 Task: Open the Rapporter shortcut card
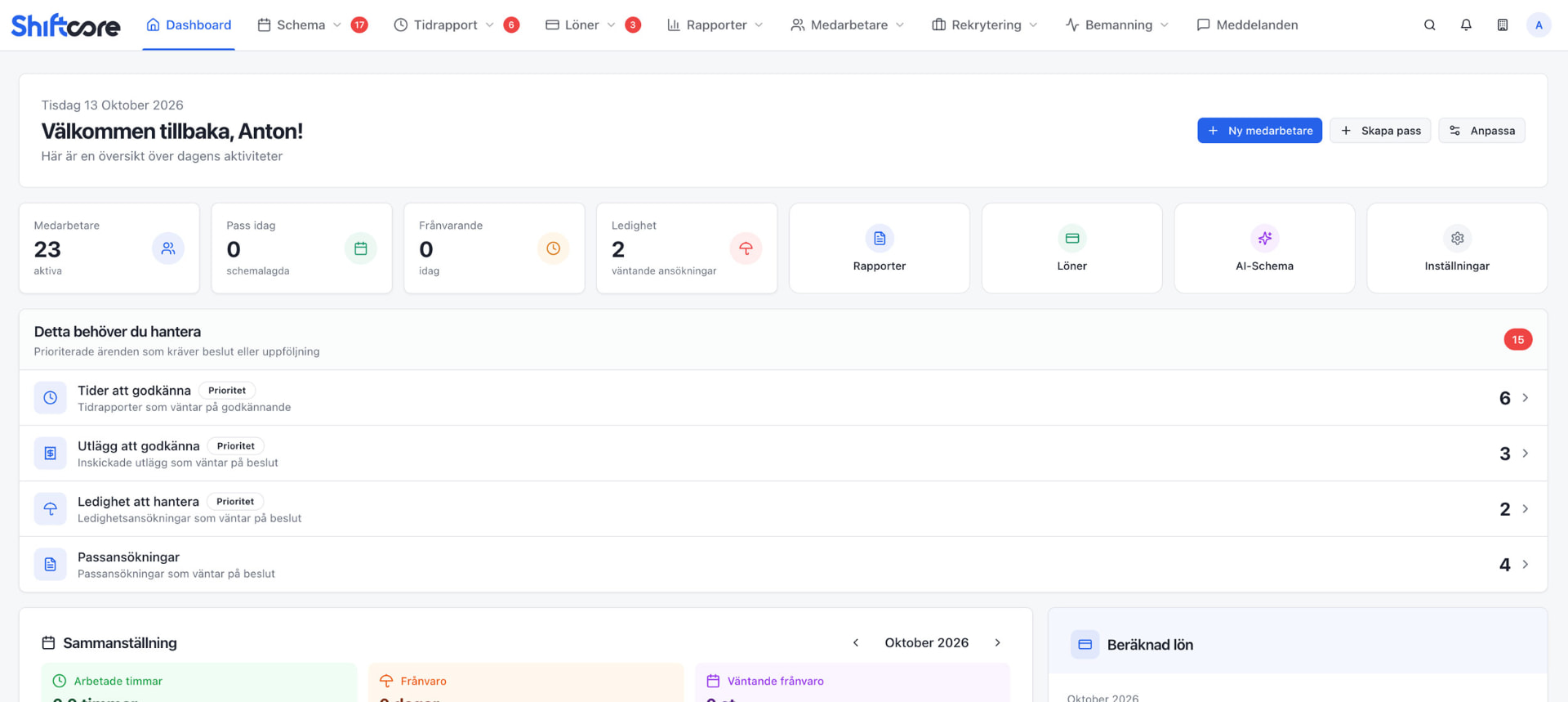880,248
